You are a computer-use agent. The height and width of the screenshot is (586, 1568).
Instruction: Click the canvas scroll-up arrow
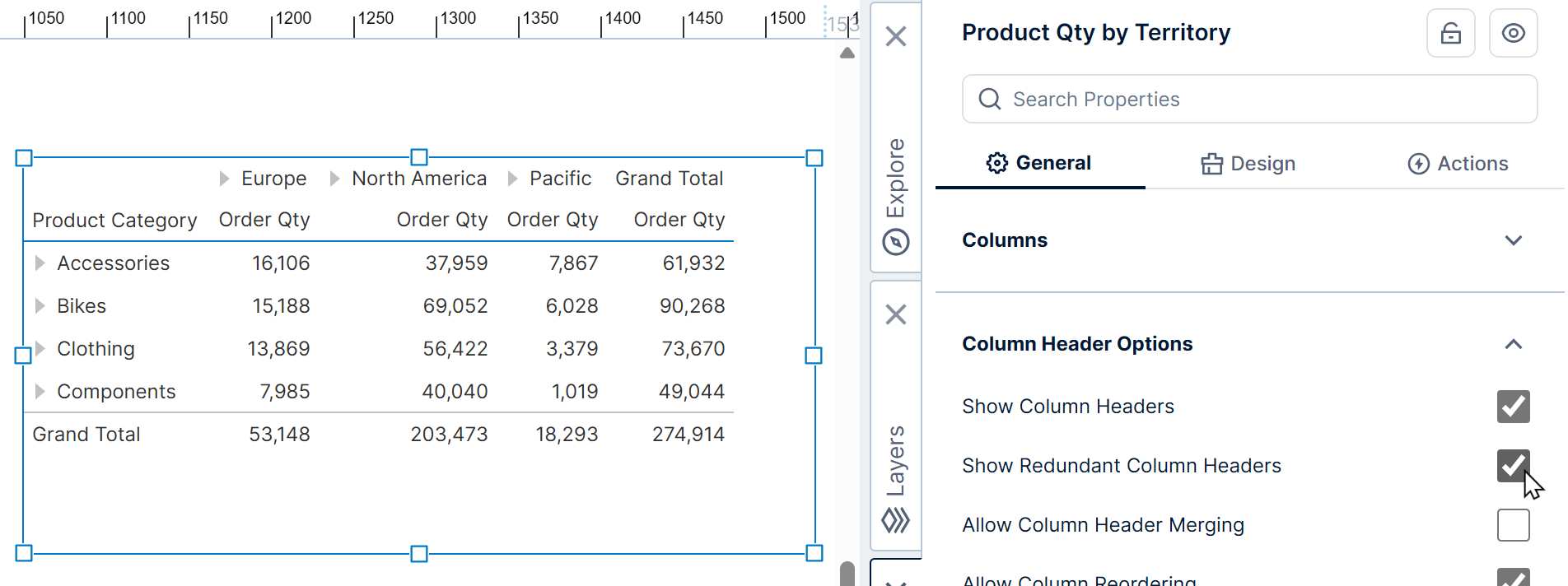pyautogui.click(x=847, y=53)
